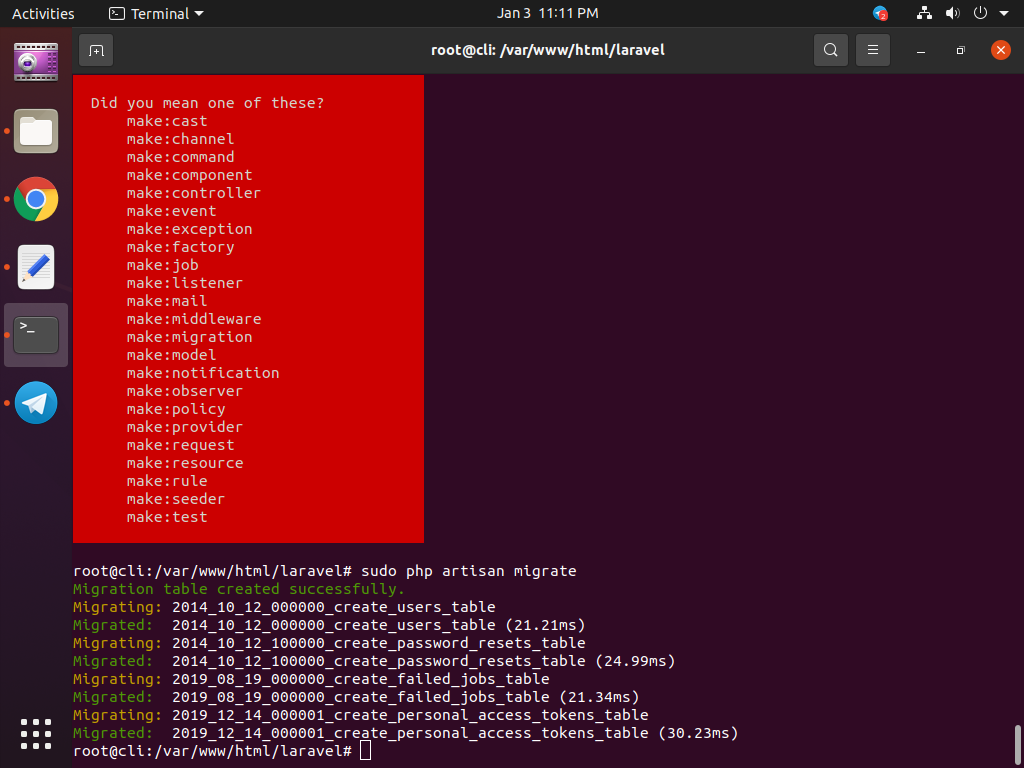1024x768 pixels.
Task: Click the window title showing /var/www/html/laravel
Action: click(x=548, y=49)
